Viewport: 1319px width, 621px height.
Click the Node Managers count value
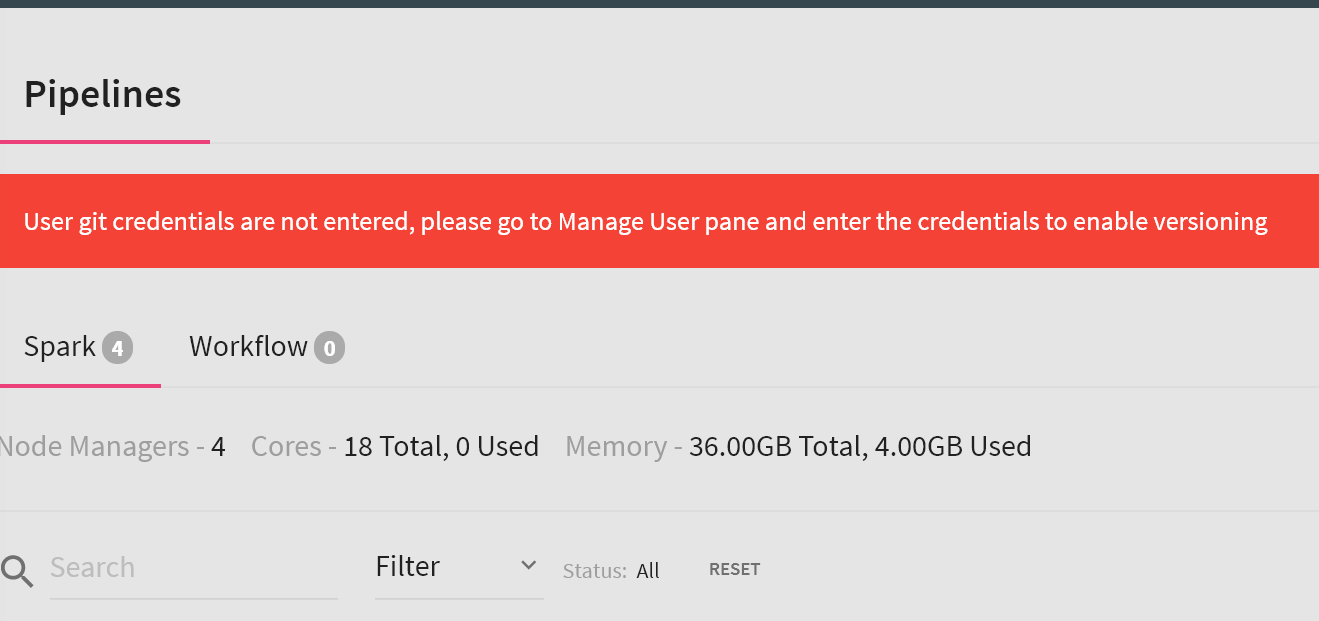[218, 446]
